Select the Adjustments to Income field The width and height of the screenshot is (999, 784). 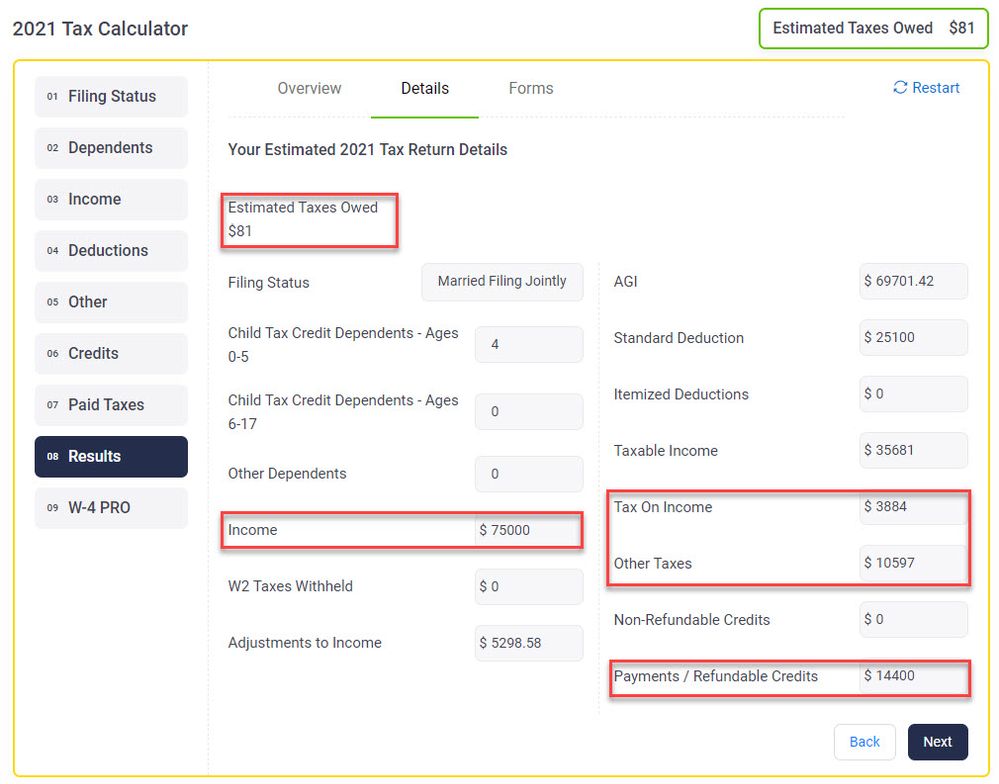tap(528, 643)
